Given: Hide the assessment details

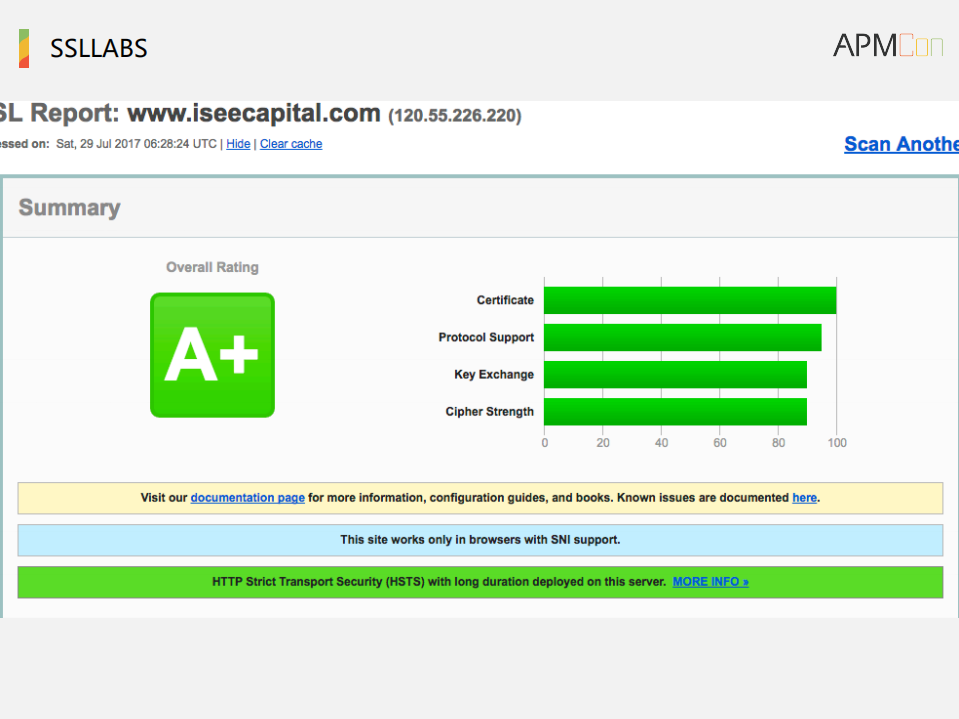Looking at the screenshot, I should click(x=237, y=143).
